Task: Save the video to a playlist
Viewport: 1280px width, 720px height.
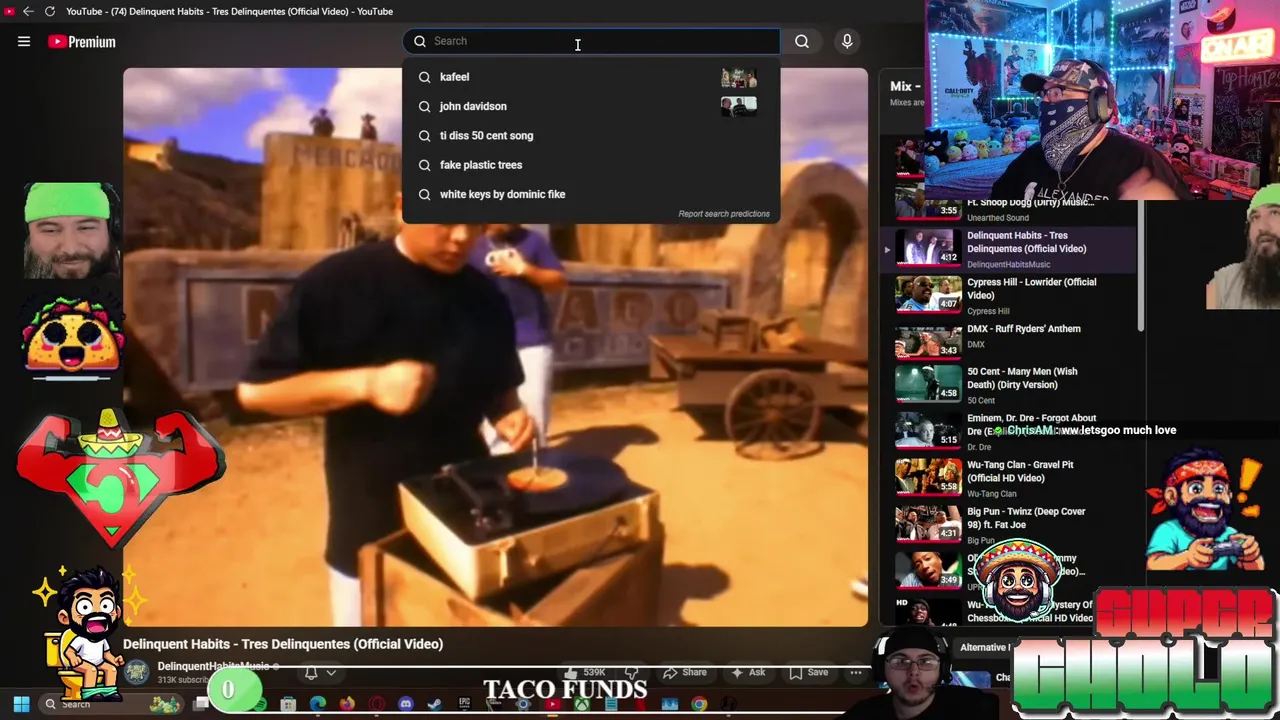Action: pyautogui.click(x=809, y=672)
